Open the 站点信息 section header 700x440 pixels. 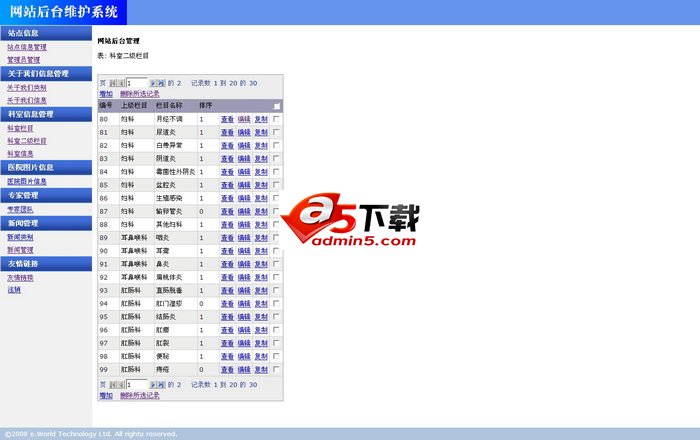pos(46,33)
